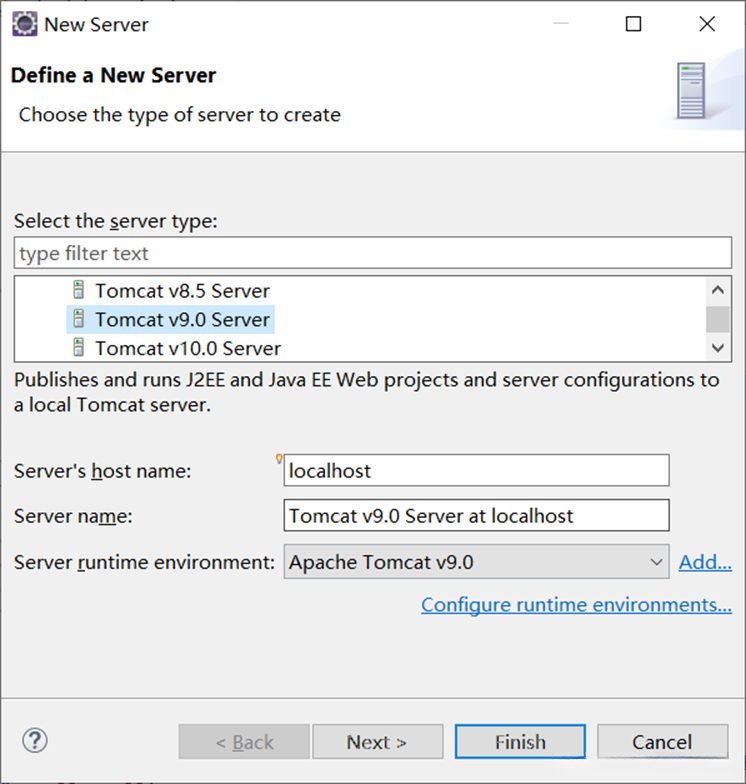Maximize the New Server dialog
Viewport: 746px width, 784px height.
634,24
